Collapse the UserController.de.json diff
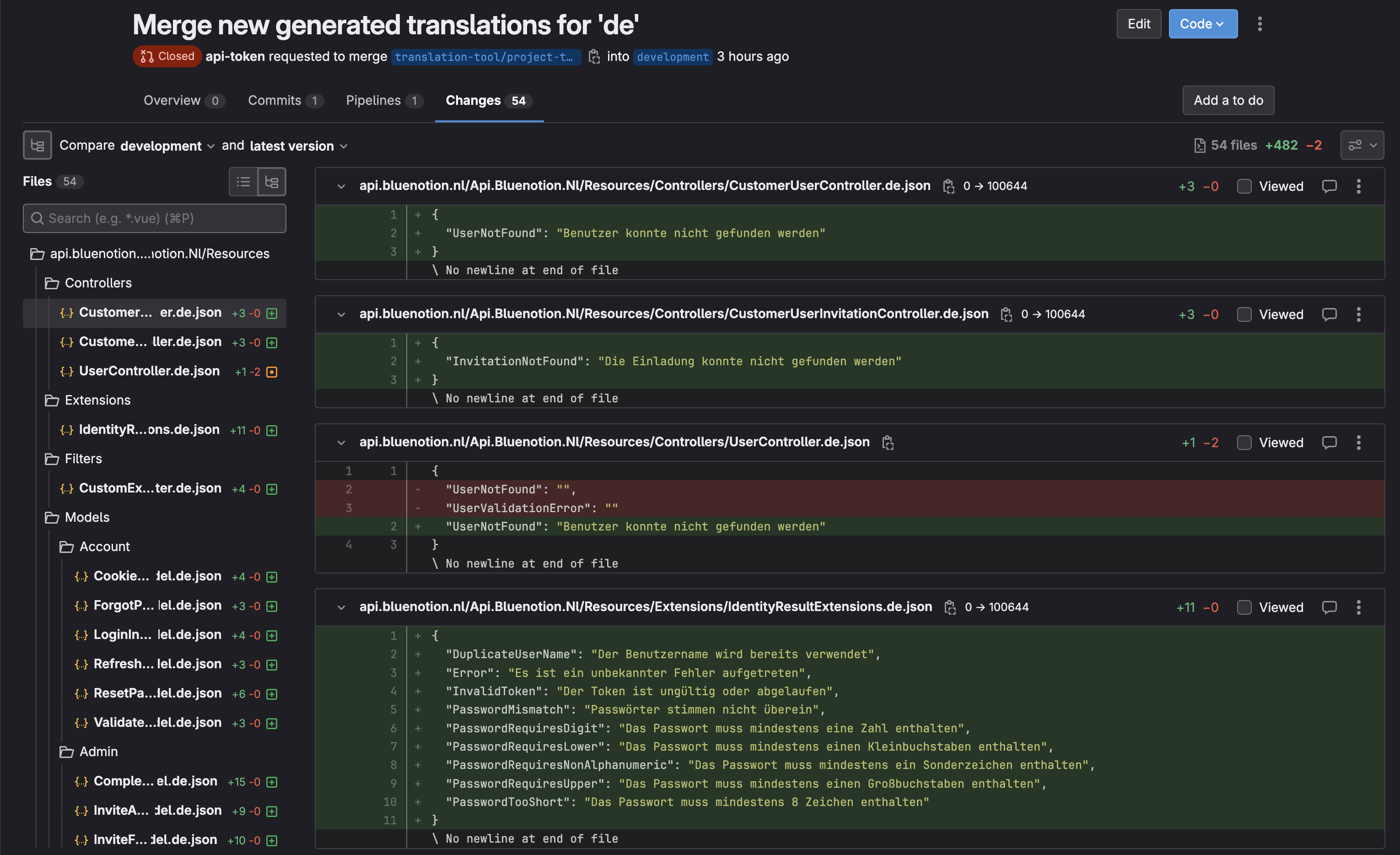 [341, 443]
